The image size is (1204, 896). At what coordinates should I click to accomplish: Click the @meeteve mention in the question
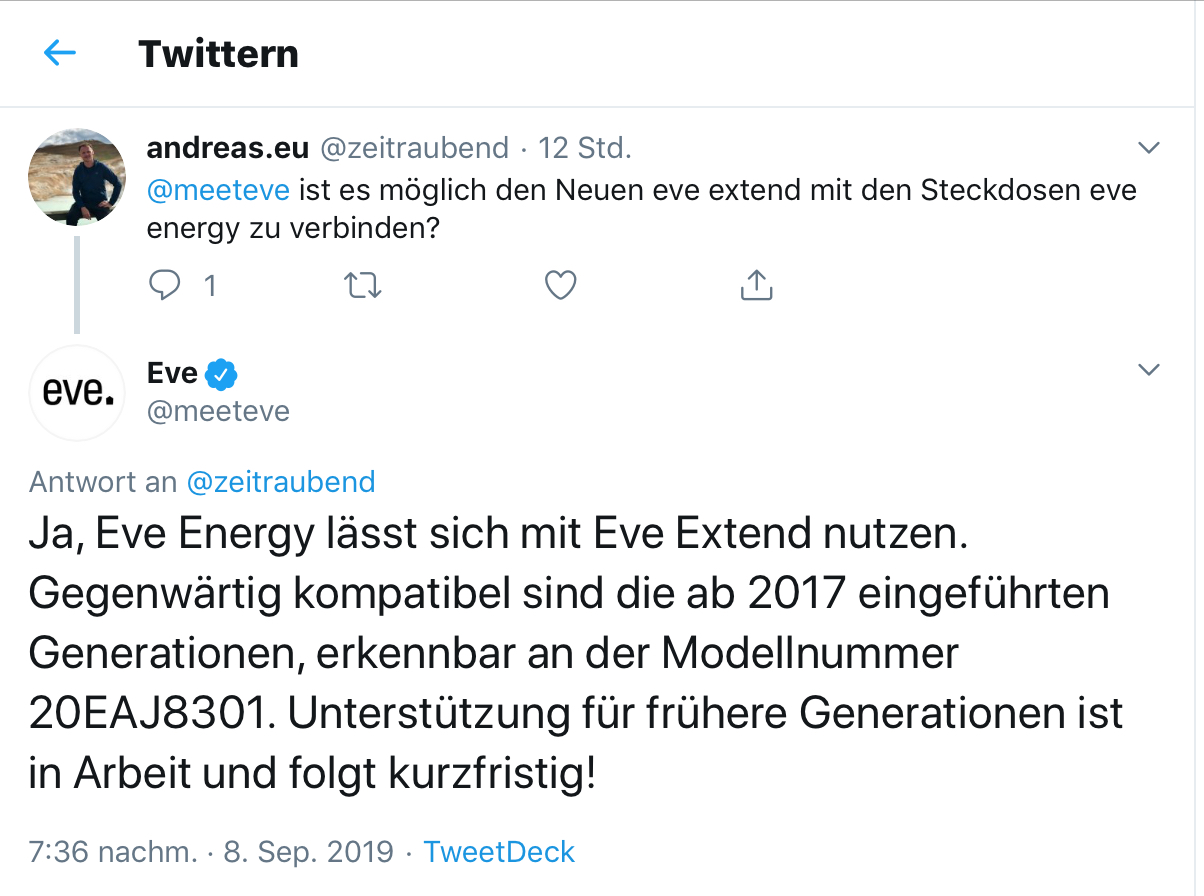pyautogui.click(x=218, y=190)
